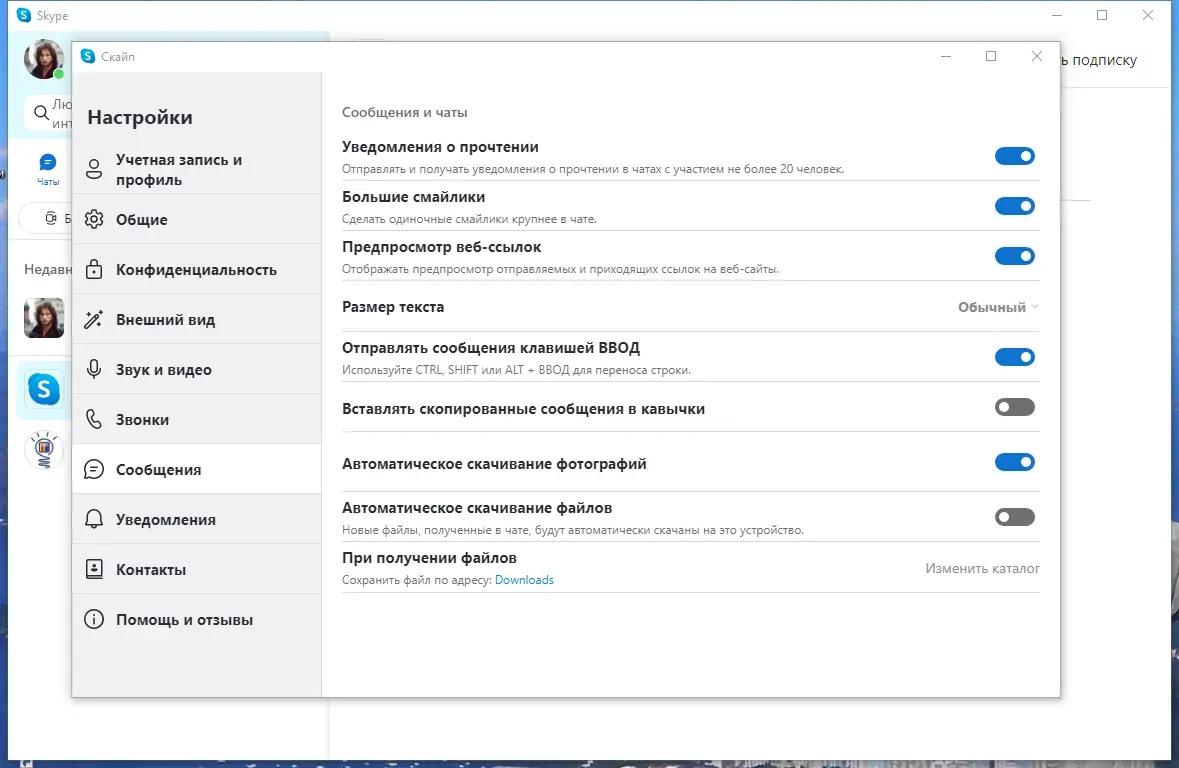Close the Скайп settings window

[1037, 56]
